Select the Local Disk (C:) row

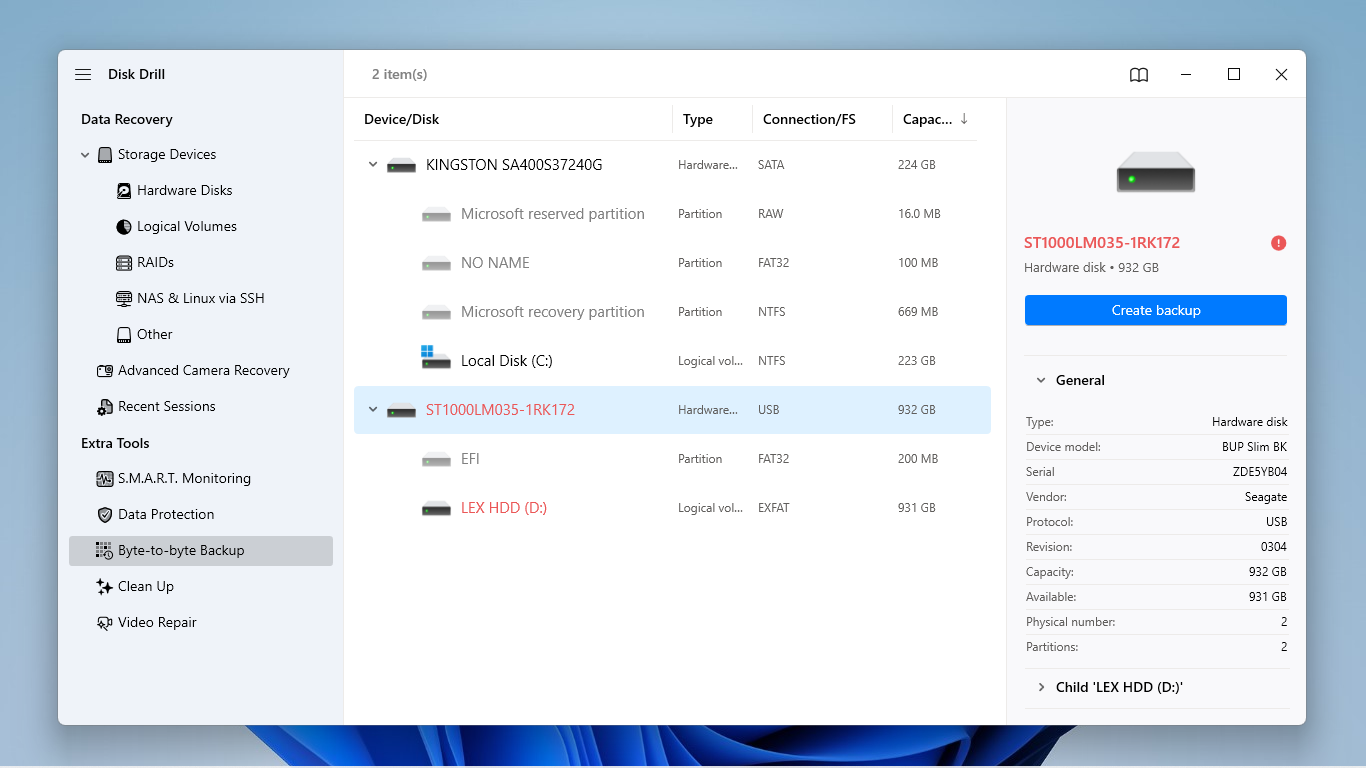point(672,361)
